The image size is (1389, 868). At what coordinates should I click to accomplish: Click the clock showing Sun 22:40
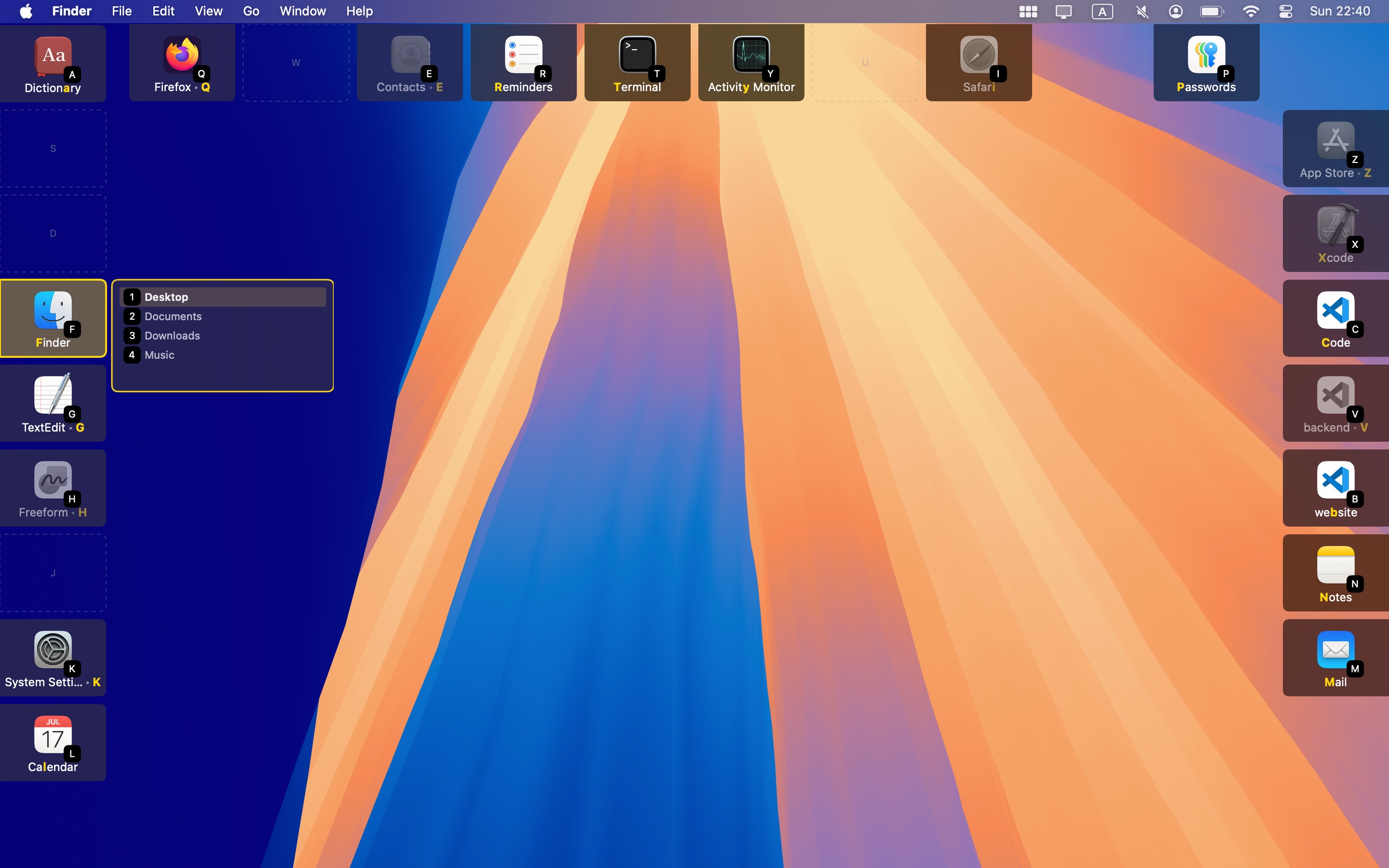(x=1340, y=11)
